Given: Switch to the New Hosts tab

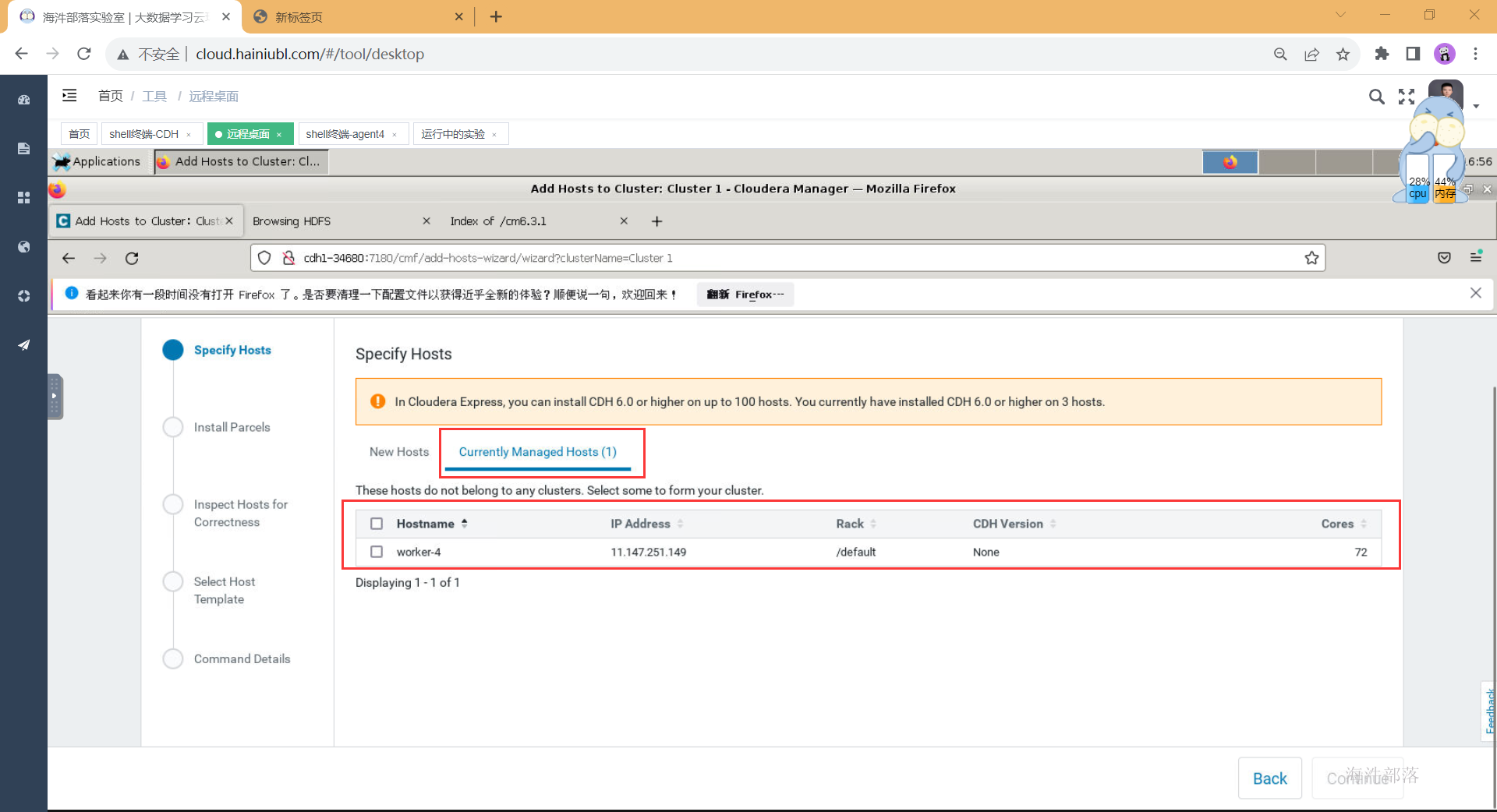Looking at the screenshot, I should tap(399, 452).
